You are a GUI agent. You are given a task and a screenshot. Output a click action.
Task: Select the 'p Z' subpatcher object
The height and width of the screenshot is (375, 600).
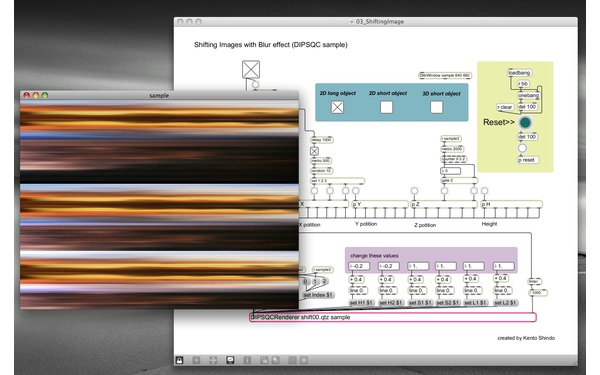click(444, 204)
